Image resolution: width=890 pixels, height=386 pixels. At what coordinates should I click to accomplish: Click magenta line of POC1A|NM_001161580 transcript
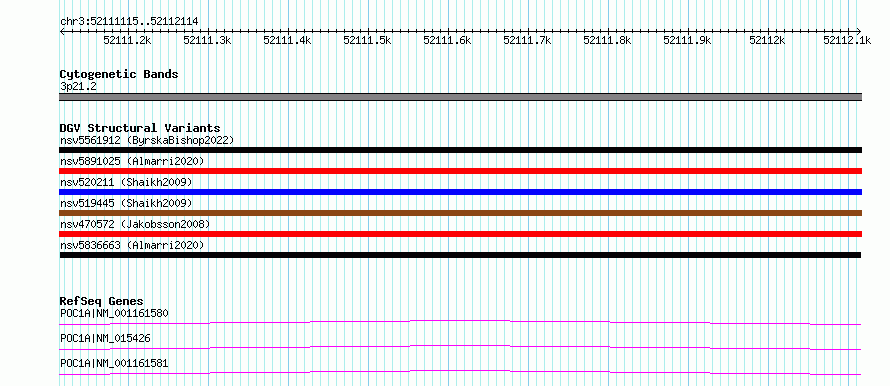[460, 322]
